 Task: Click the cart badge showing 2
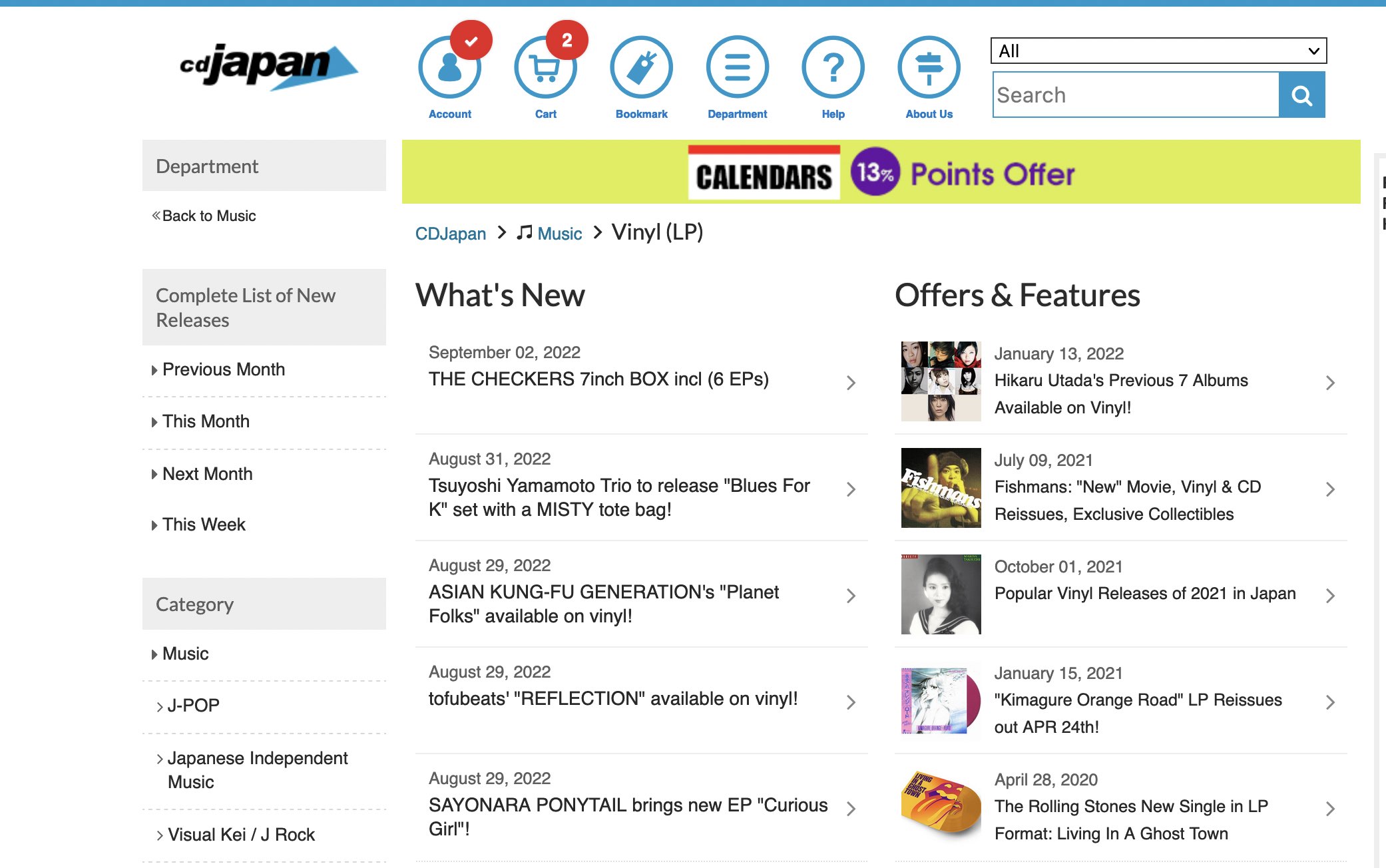click(x=567, y=41)
